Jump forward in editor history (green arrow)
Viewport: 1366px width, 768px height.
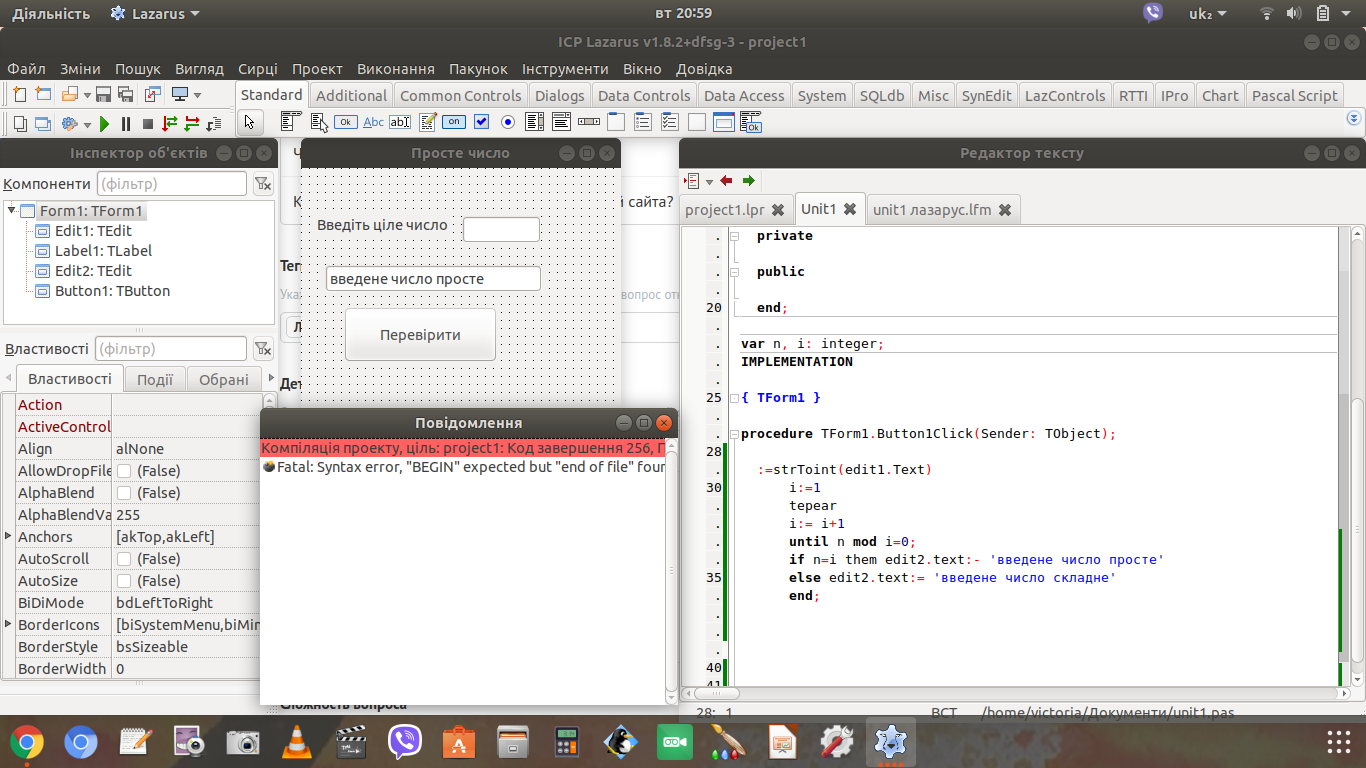[748, 181]
